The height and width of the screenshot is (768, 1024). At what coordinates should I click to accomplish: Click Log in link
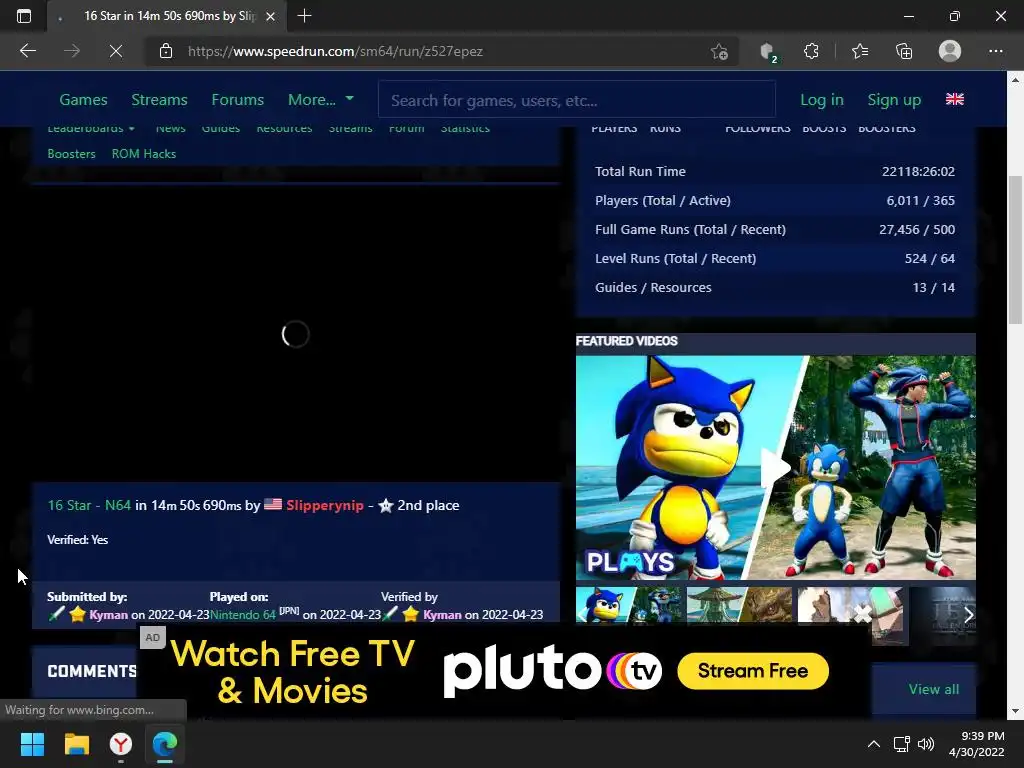822,99
